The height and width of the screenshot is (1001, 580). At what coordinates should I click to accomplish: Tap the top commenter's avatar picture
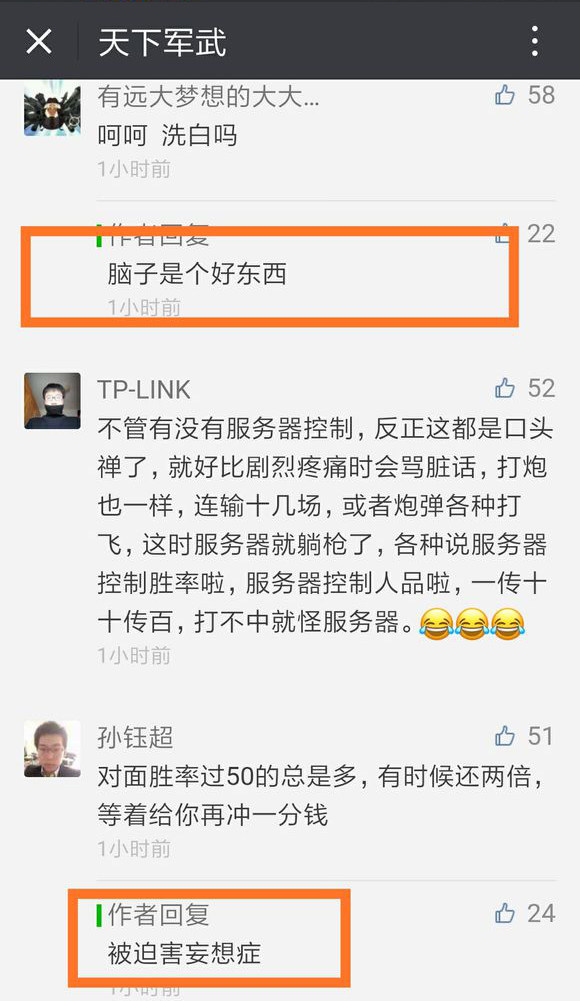click(52, 108)
